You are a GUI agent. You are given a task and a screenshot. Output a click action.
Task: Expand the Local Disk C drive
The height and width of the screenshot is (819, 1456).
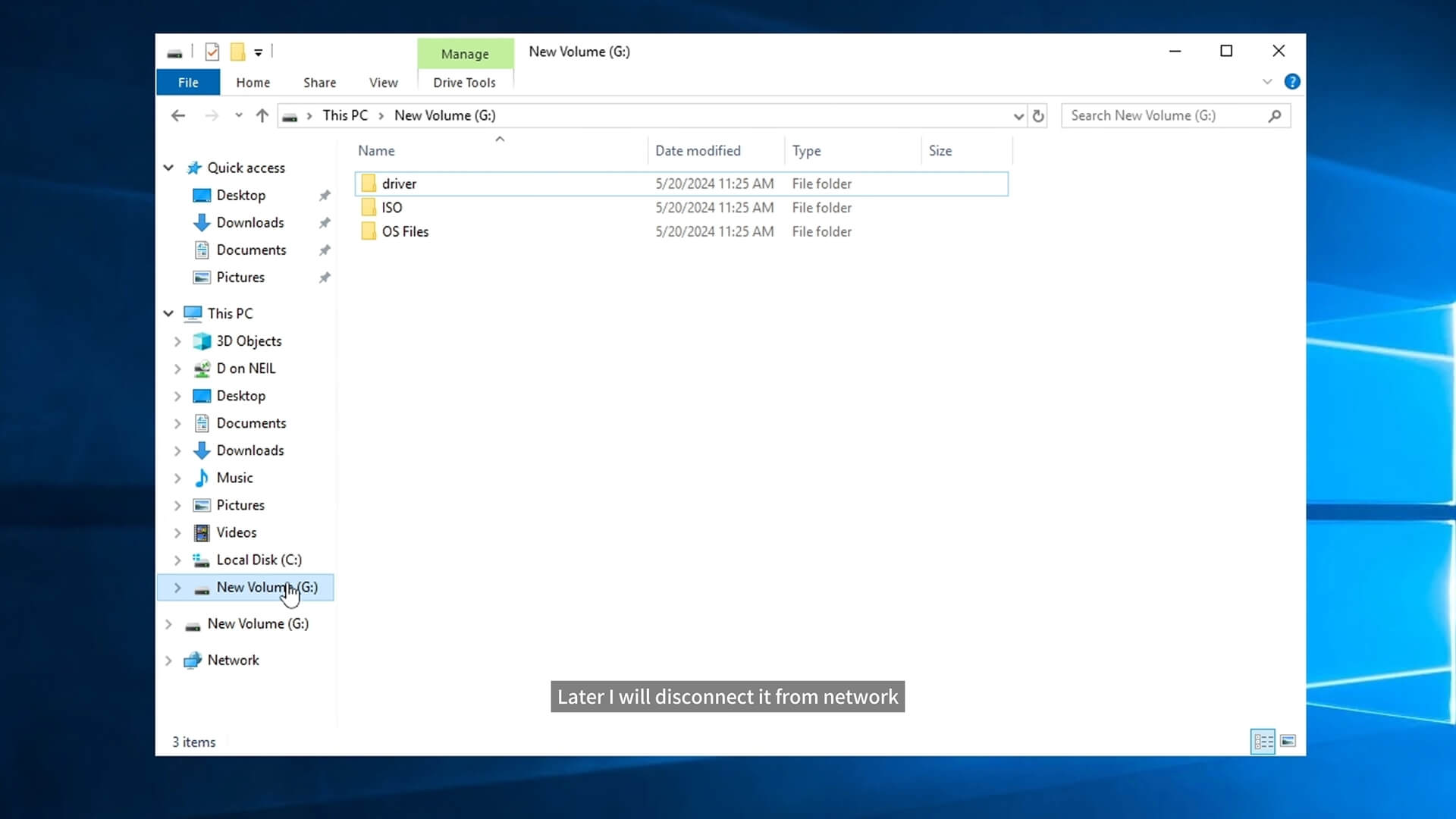pos(176,559)
